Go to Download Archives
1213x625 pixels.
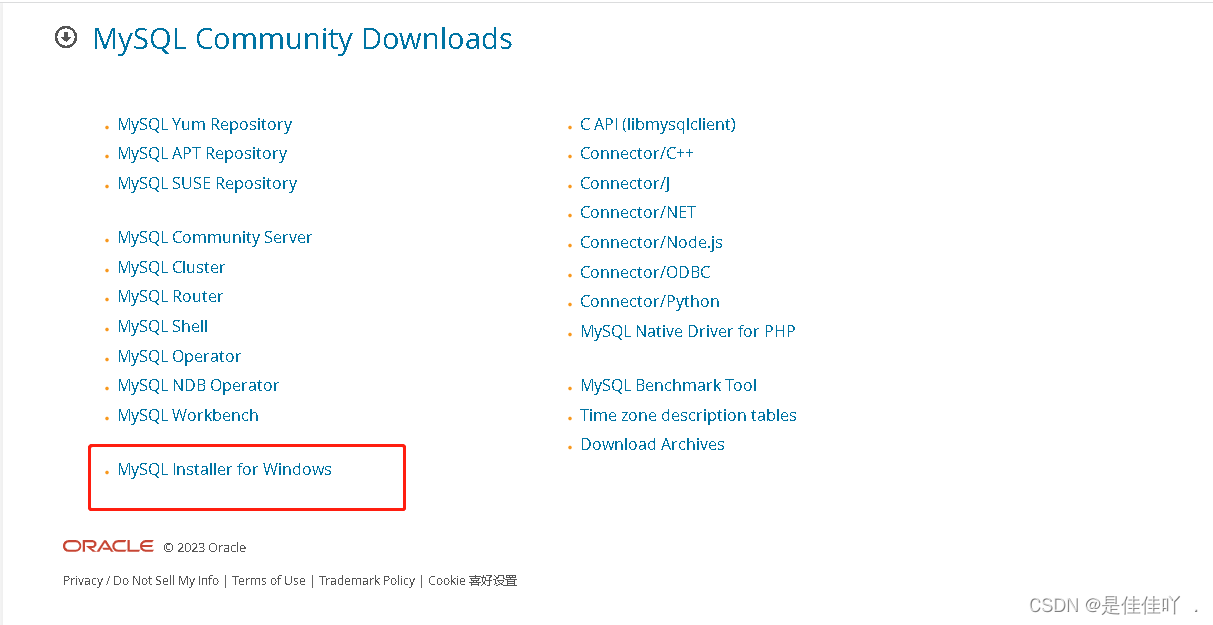(x=652, y=444)
